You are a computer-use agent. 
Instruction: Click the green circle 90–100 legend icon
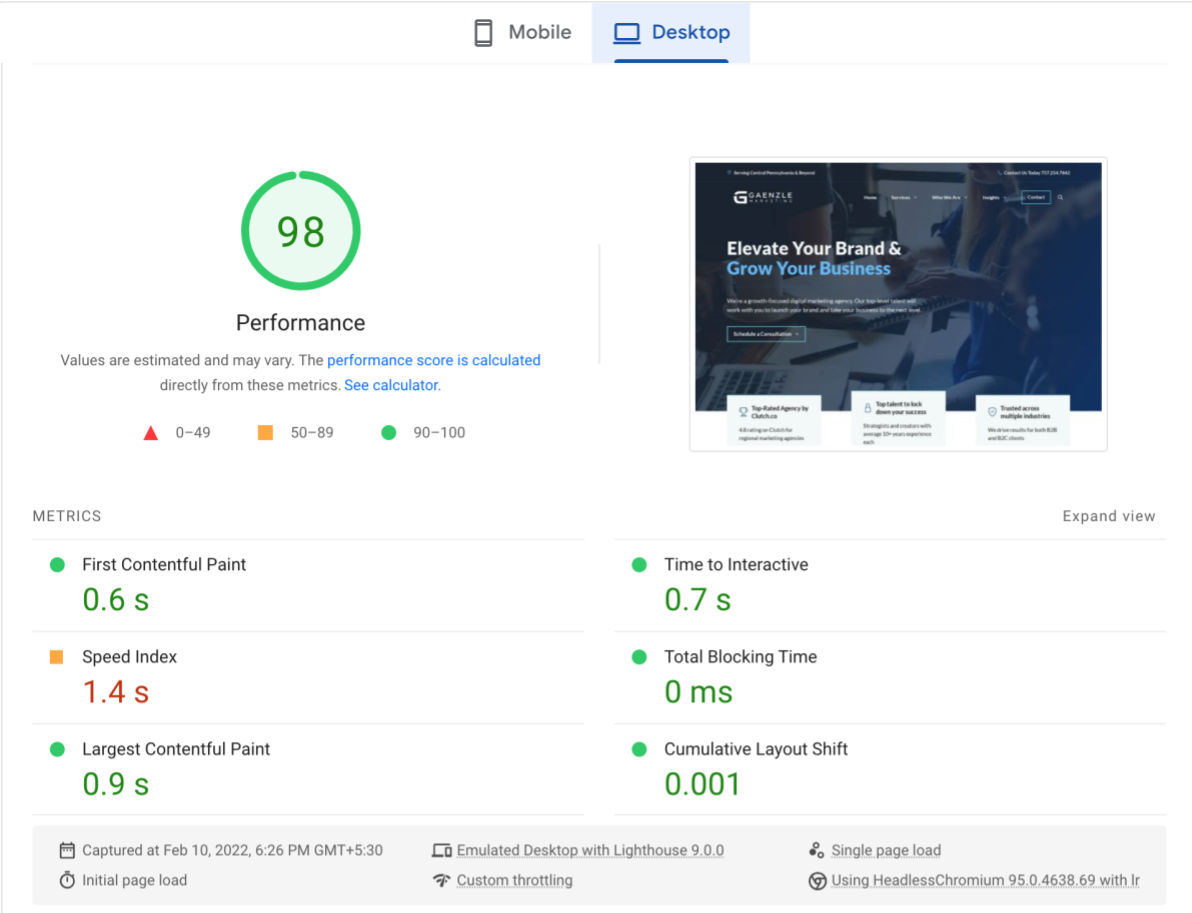pos(388,433)
